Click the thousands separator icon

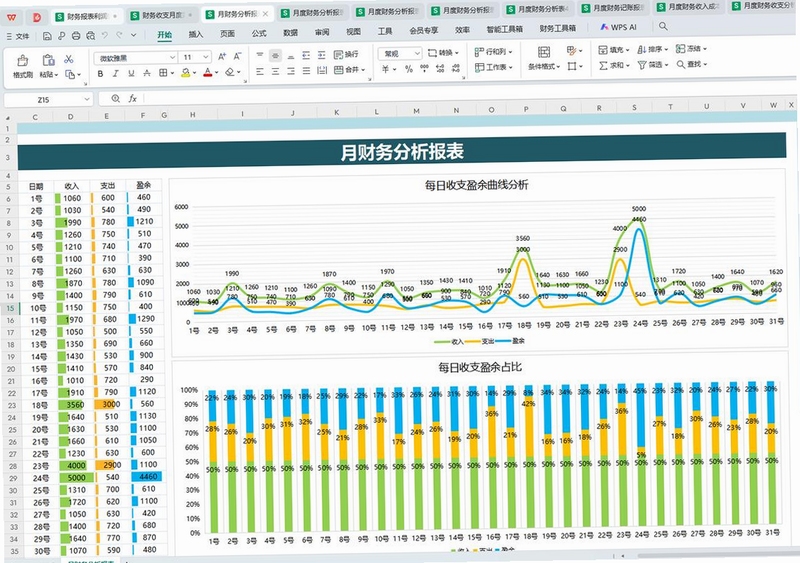click(x=424, y=68)
